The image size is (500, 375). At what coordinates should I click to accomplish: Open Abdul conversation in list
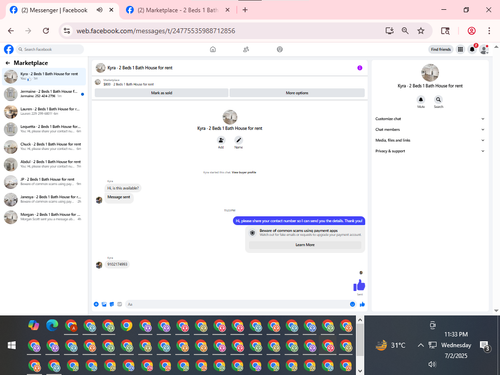tap(44, 164)
